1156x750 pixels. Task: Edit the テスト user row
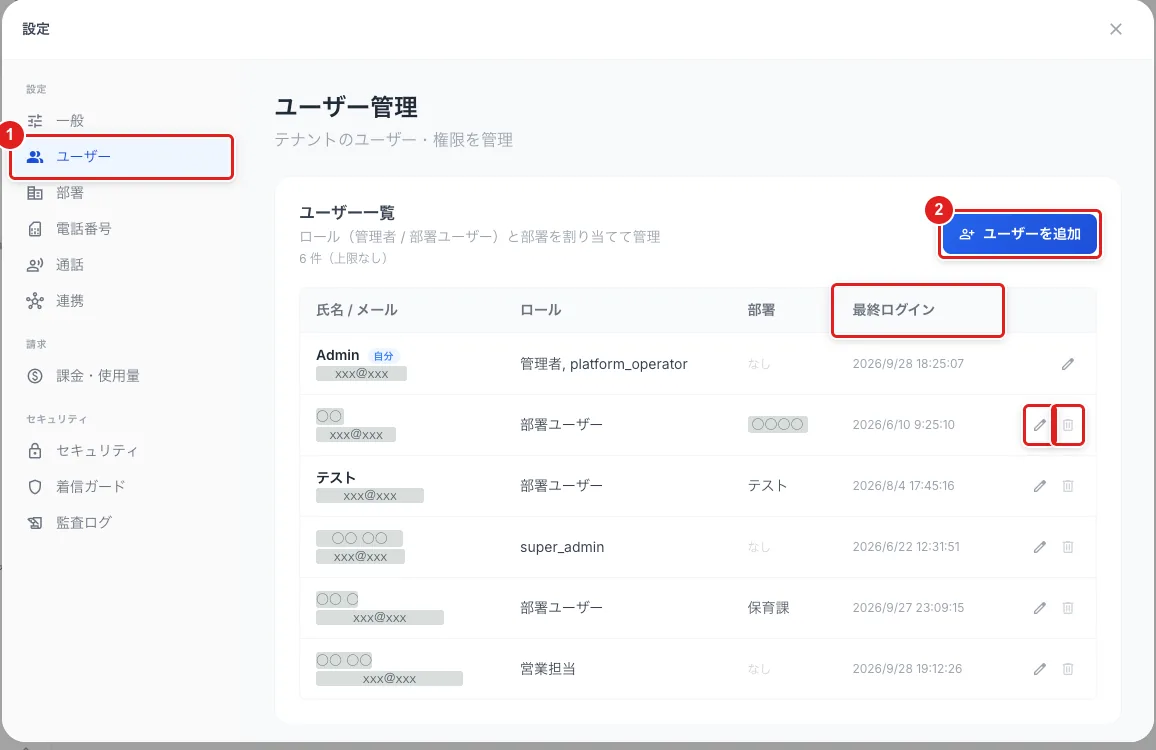pos(1040,486)
